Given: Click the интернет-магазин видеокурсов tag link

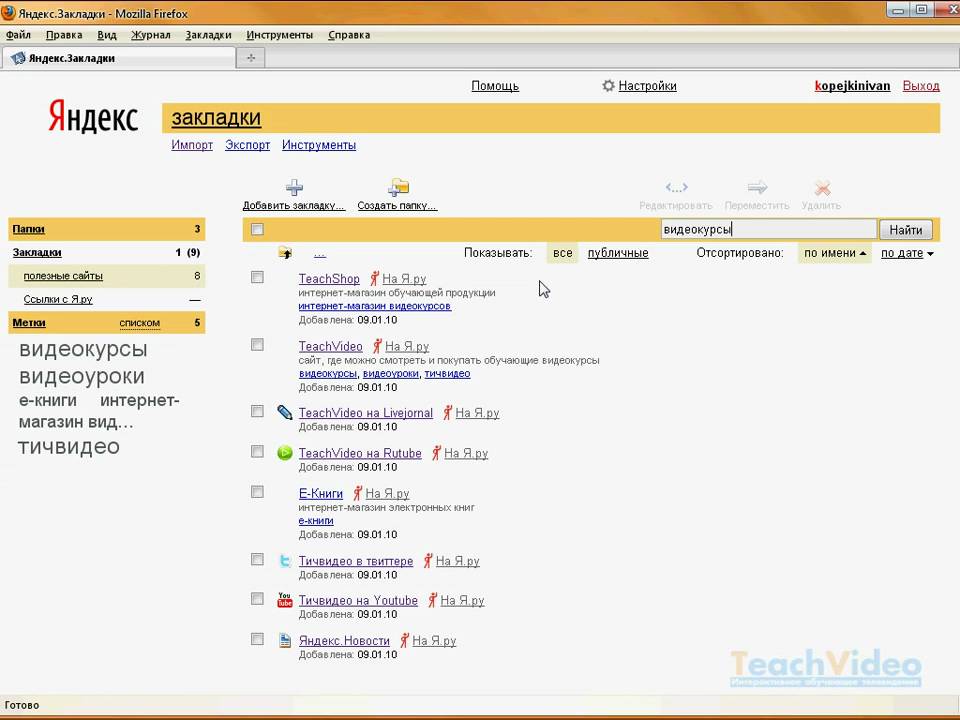Looking at the screenshot, I should click(375, 306).
